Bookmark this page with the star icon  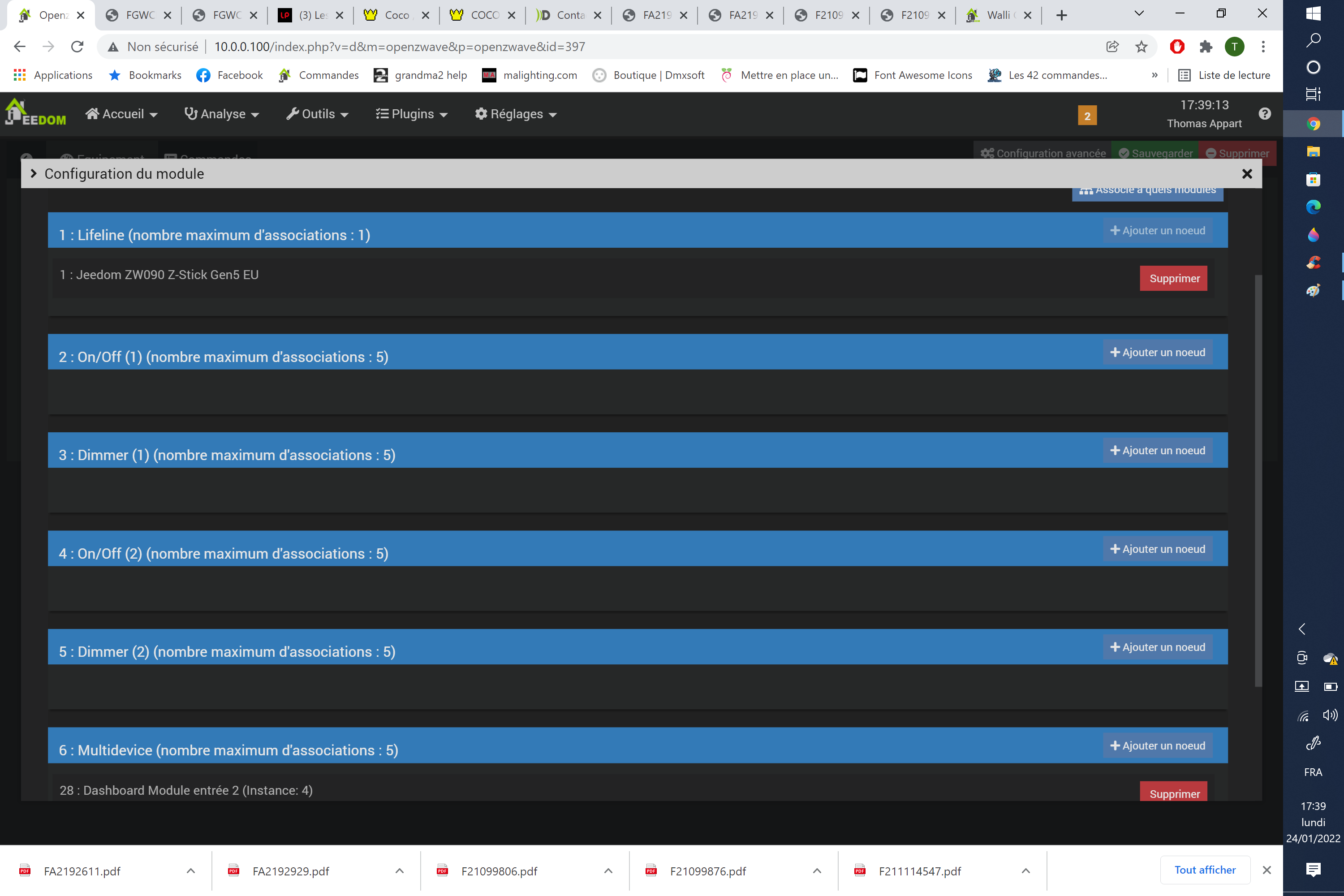coord(1141,47)
